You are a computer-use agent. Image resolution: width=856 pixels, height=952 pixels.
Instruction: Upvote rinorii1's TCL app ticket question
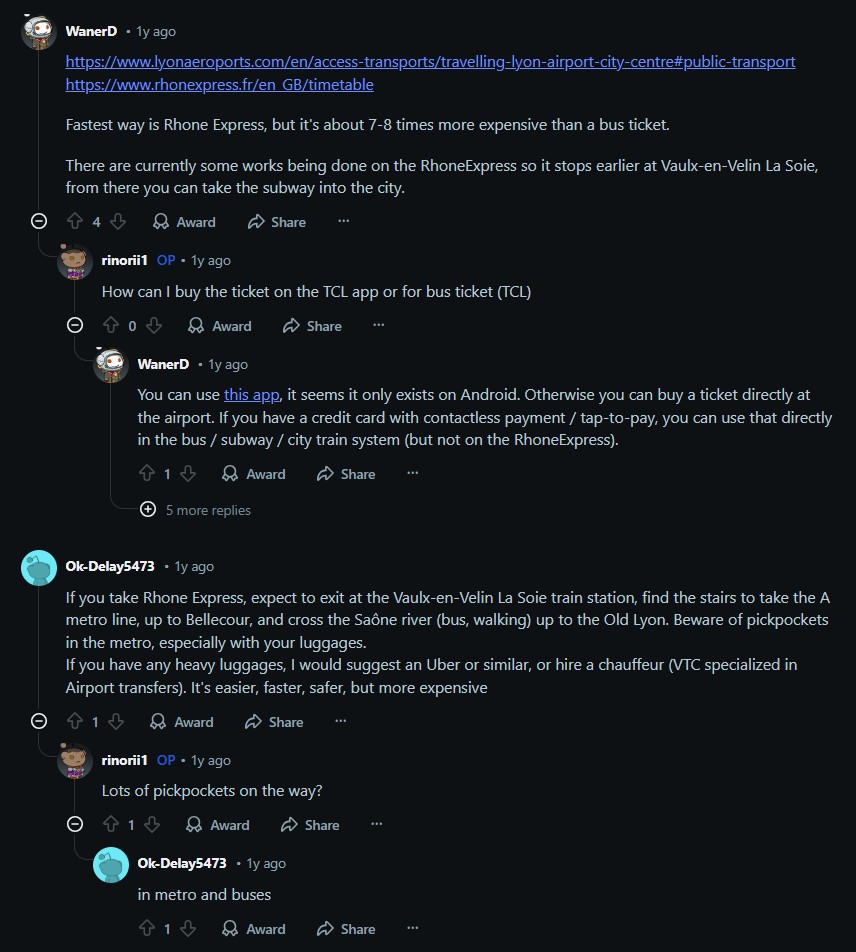111,326
